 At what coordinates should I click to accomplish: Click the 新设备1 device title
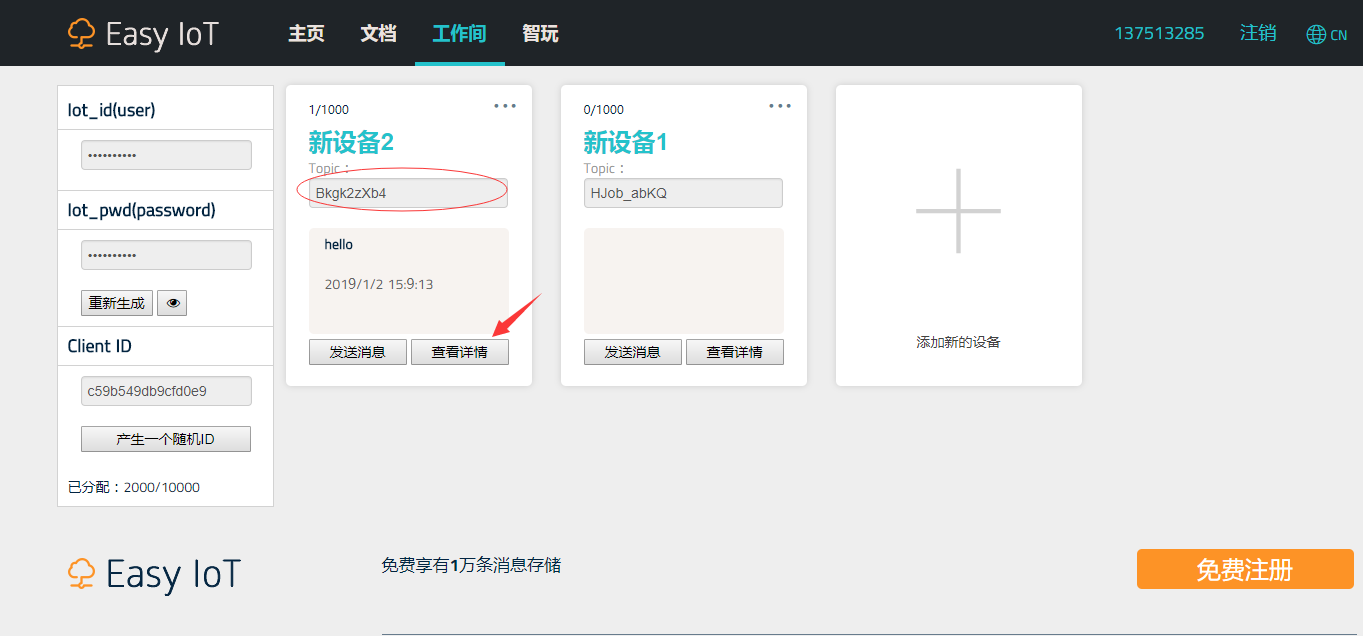[x=626, y=142]
